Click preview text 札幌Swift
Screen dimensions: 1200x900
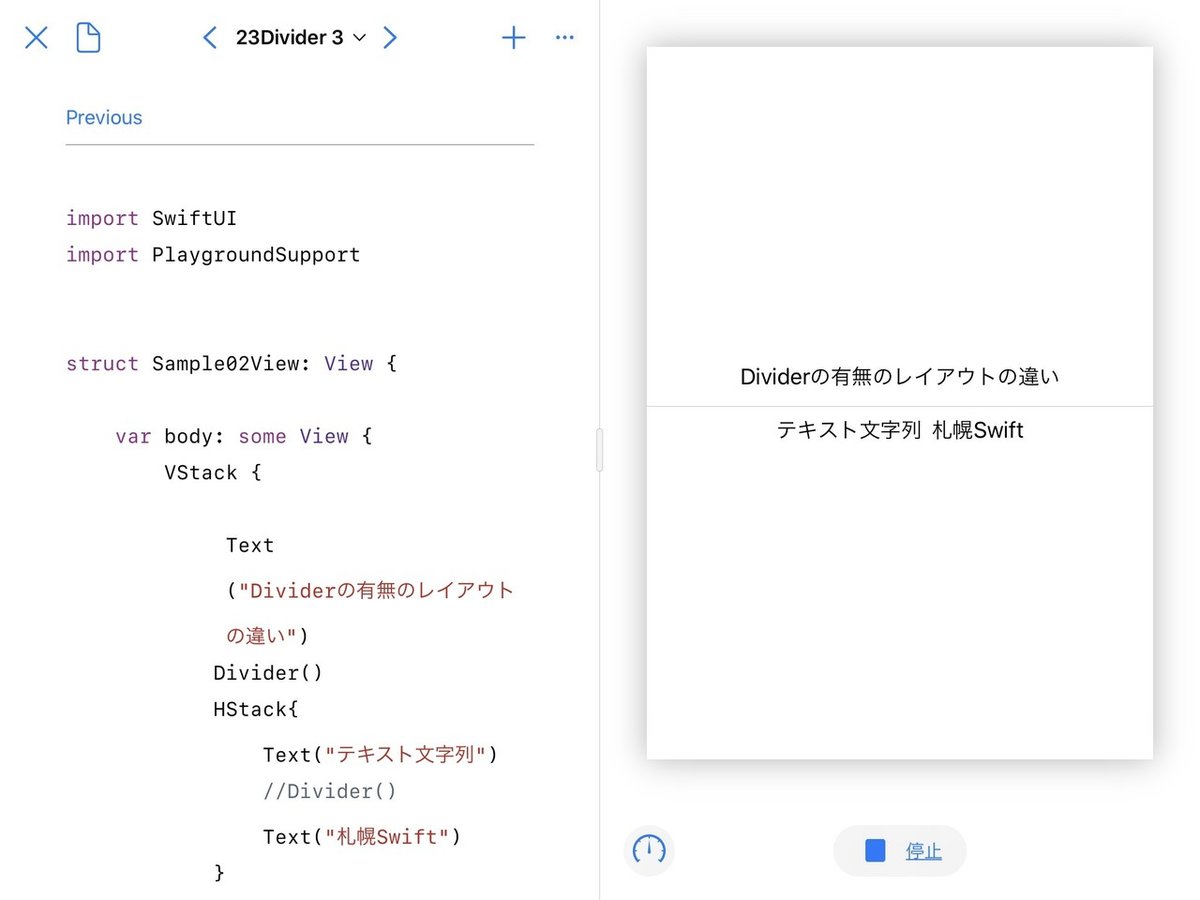(978, 431)
